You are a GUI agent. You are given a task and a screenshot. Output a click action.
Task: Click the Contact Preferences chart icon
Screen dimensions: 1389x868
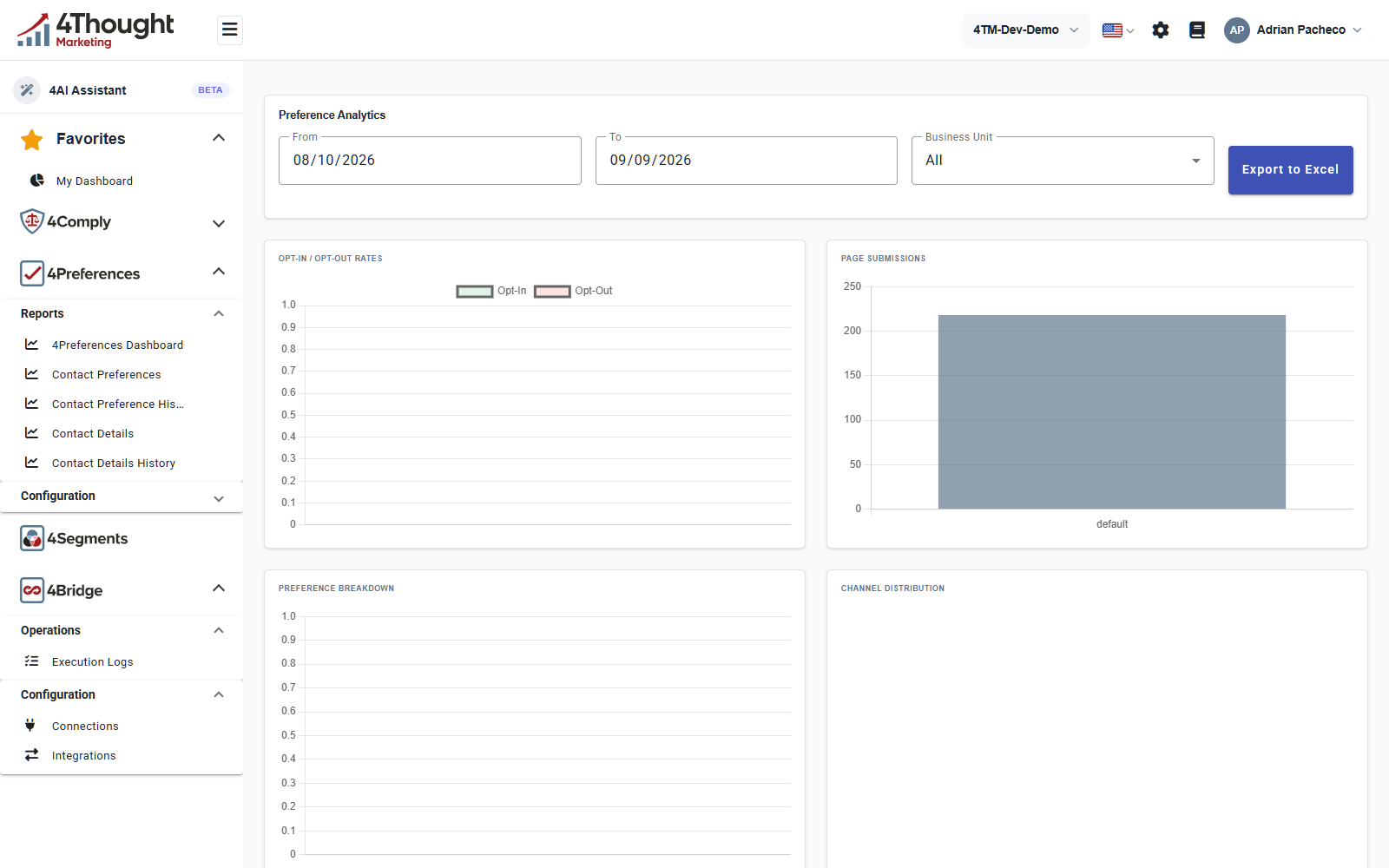pos(31,374)
